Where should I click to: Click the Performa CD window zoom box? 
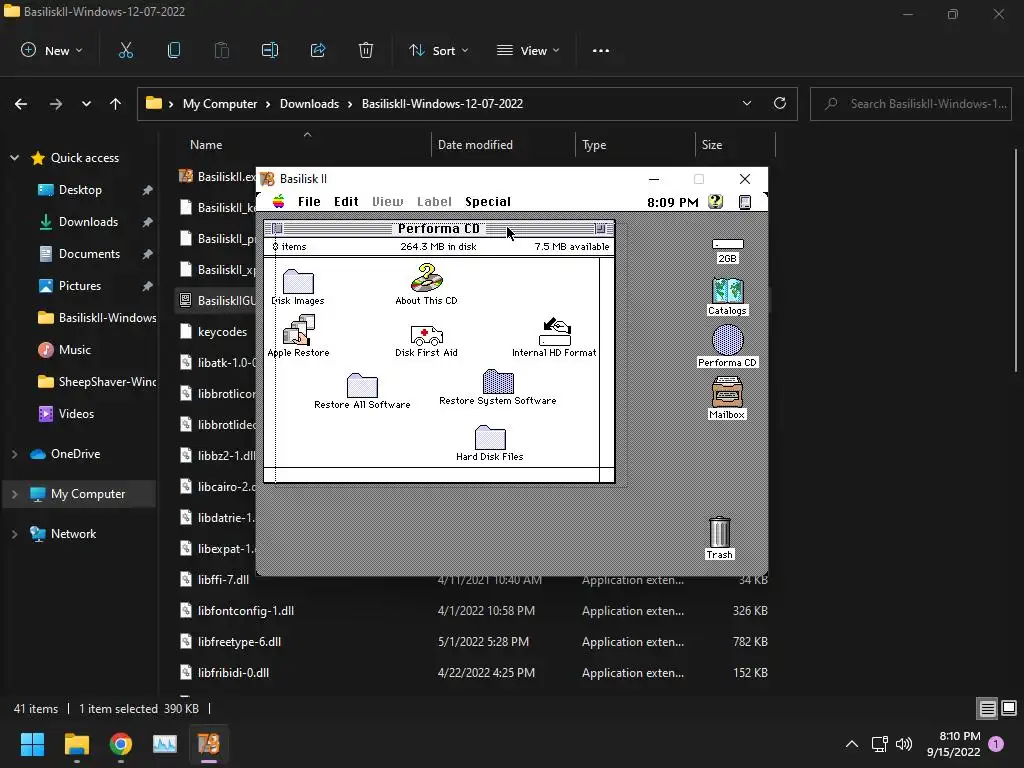click(600, 228)
